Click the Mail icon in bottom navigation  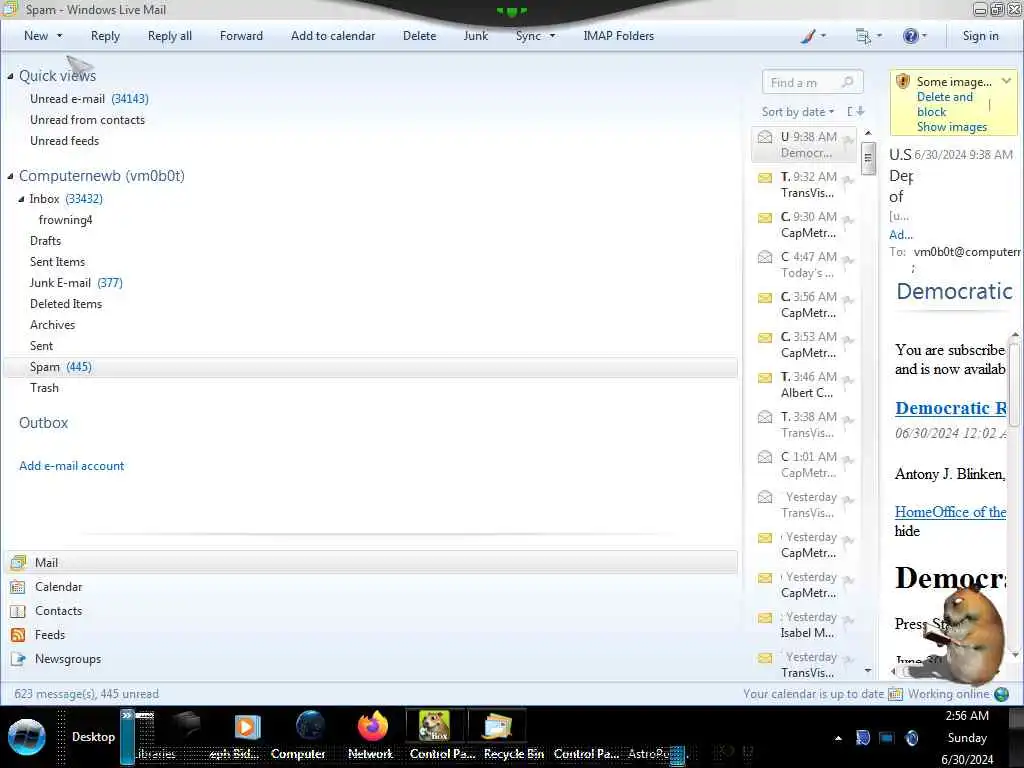18,562
